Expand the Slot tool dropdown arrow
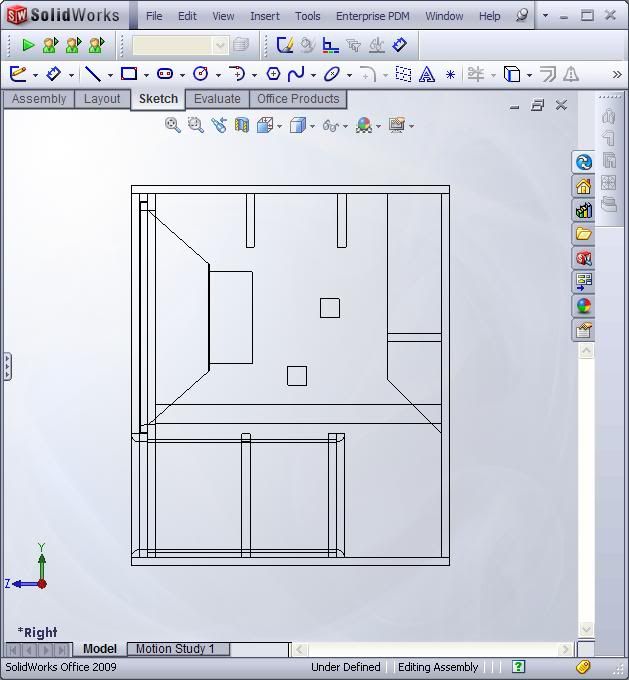Screen dimensions: 629x680 [x=182, y=75]
